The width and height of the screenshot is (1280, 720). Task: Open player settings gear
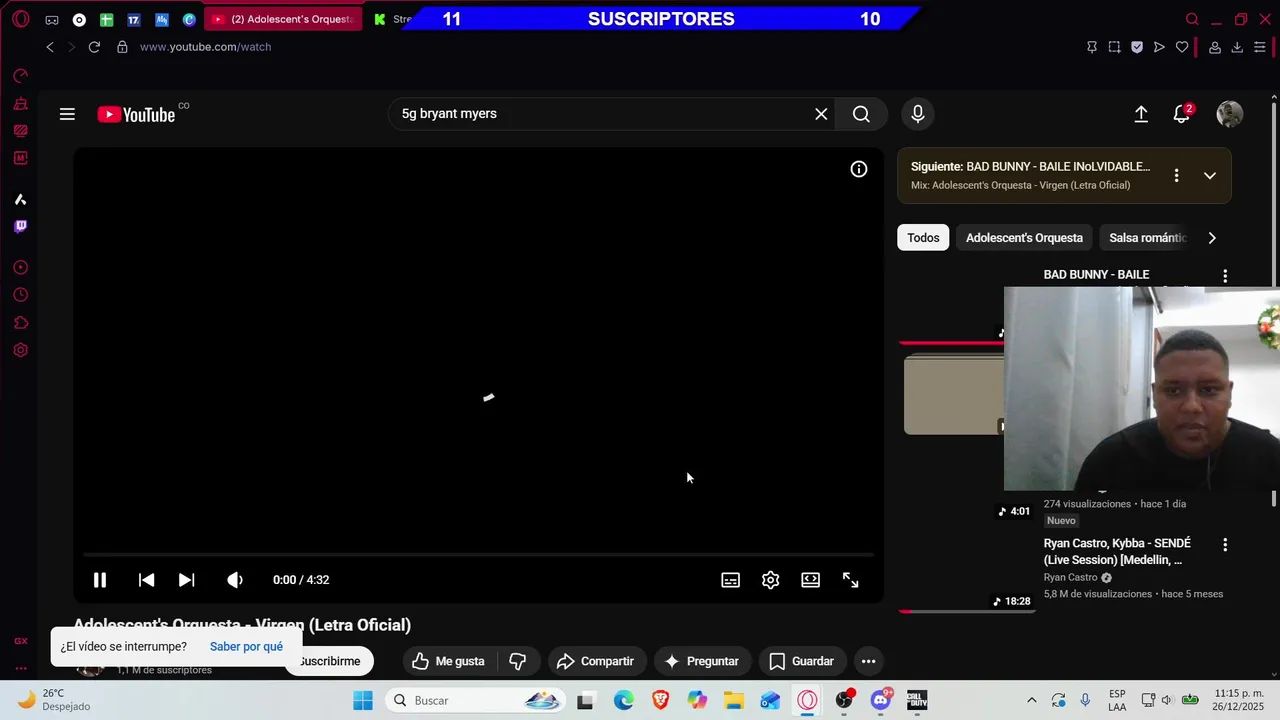point(771,580)
